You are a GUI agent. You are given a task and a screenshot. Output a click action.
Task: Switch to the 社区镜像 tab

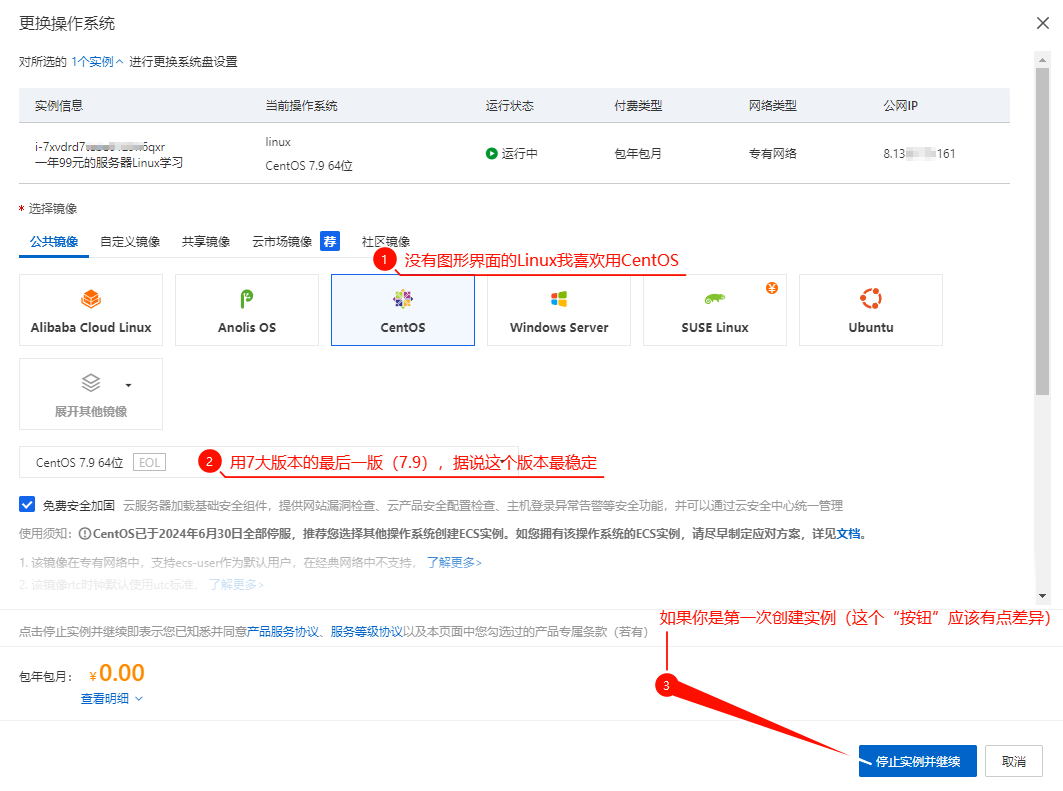coord(386,241)
